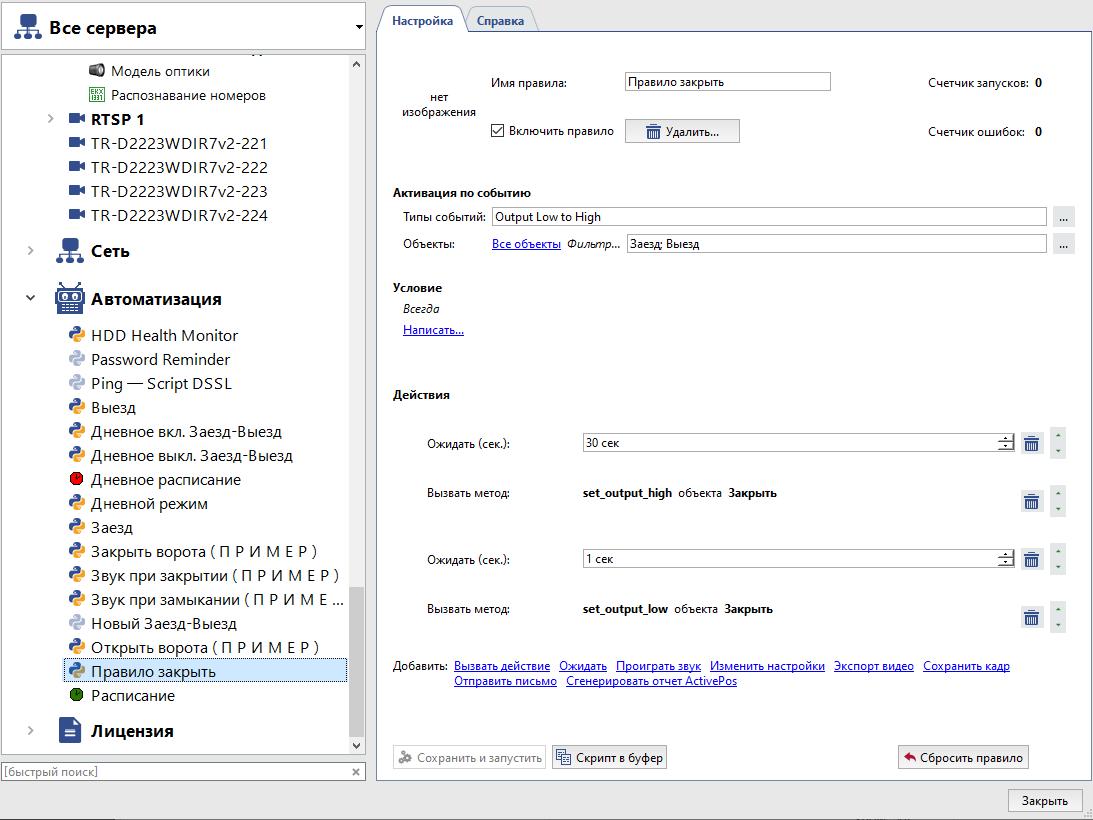Image resolution: width=1093 pixels, height=820 pixels.
Task: Click the Все объекты link
Action: (x=526, y=244)
